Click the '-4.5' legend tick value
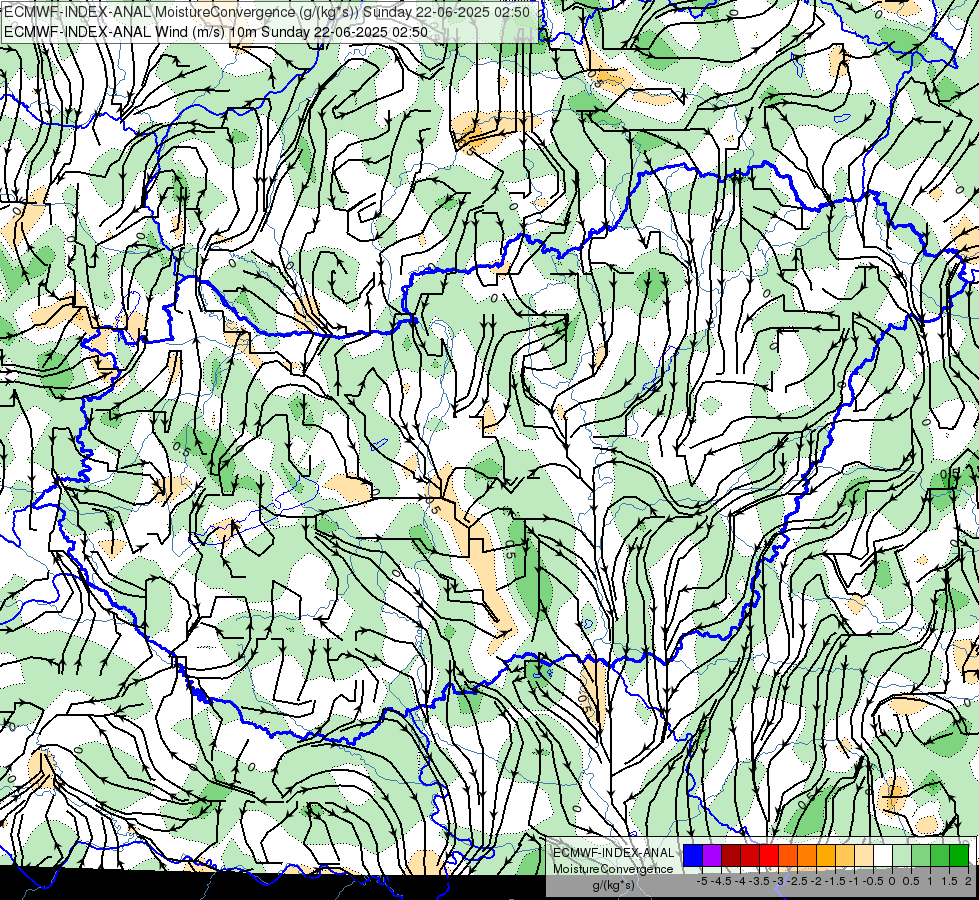Image resolution: width=979 pixels, height=900 pixels. [721, 881]
